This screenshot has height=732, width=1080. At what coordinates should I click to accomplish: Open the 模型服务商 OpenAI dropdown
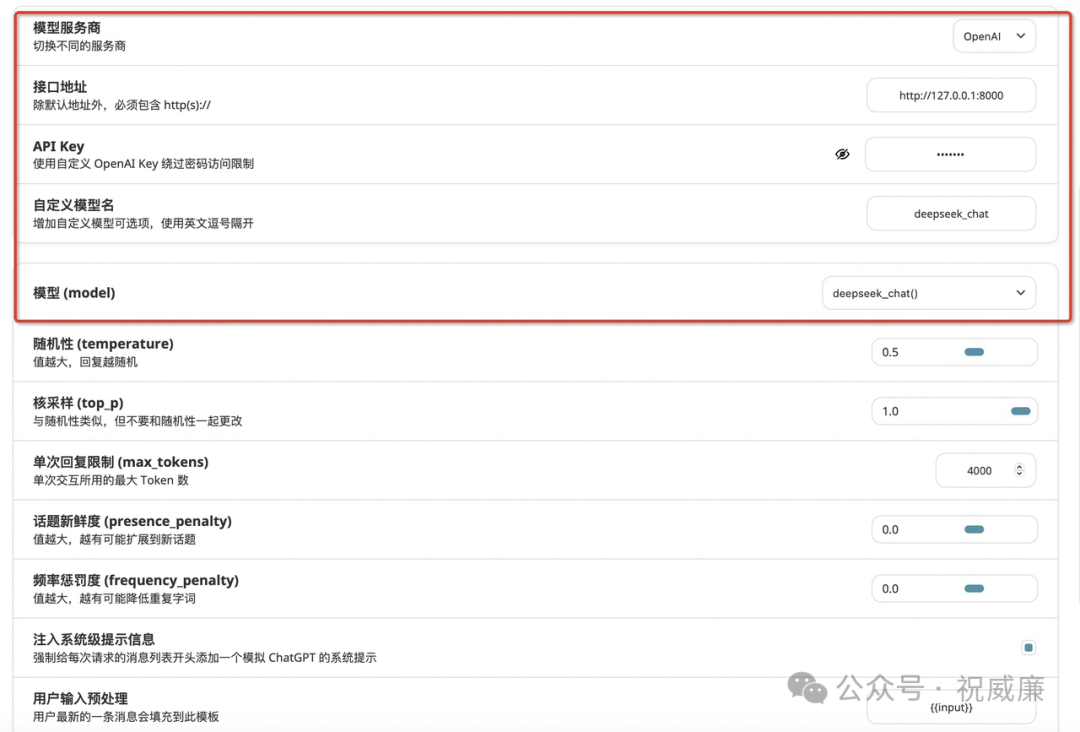(993, 35)
